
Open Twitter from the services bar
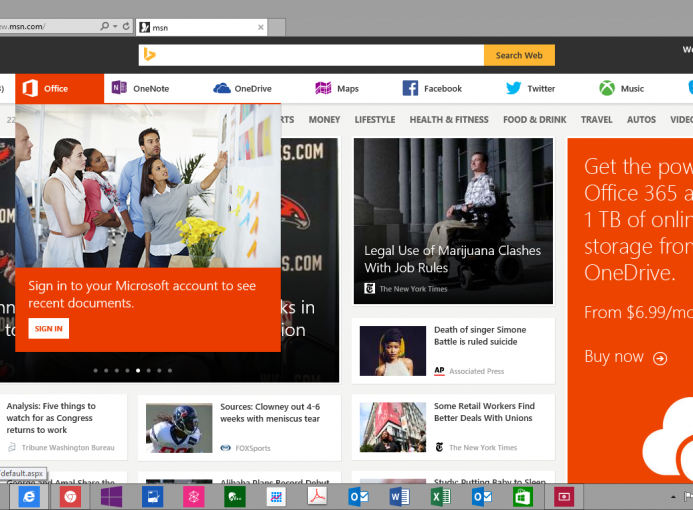(x=530, y=88)
